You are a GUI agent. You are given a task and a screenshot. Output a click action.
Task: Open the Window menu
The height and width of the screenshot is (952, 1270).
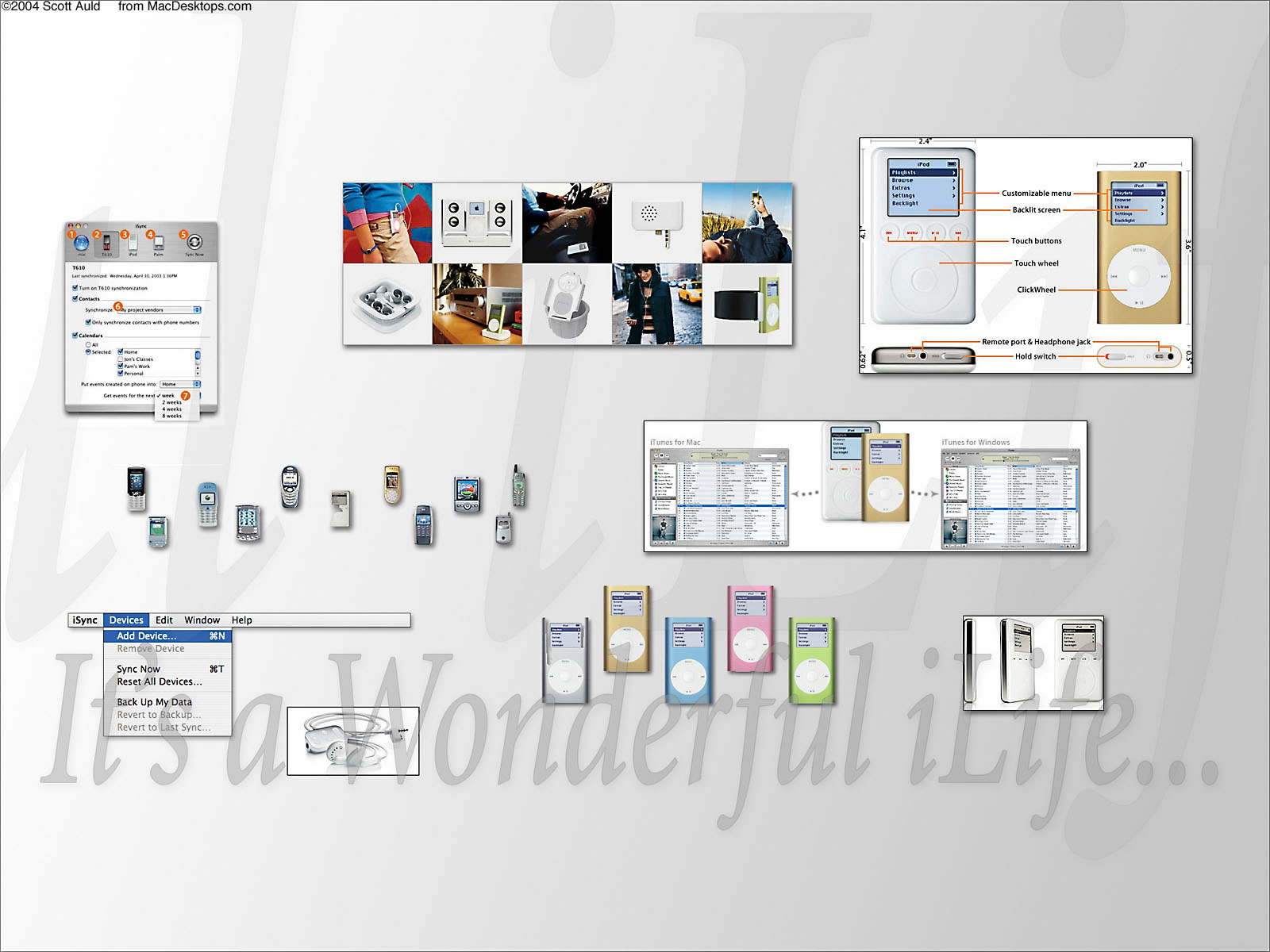click(x=202, y=620)
